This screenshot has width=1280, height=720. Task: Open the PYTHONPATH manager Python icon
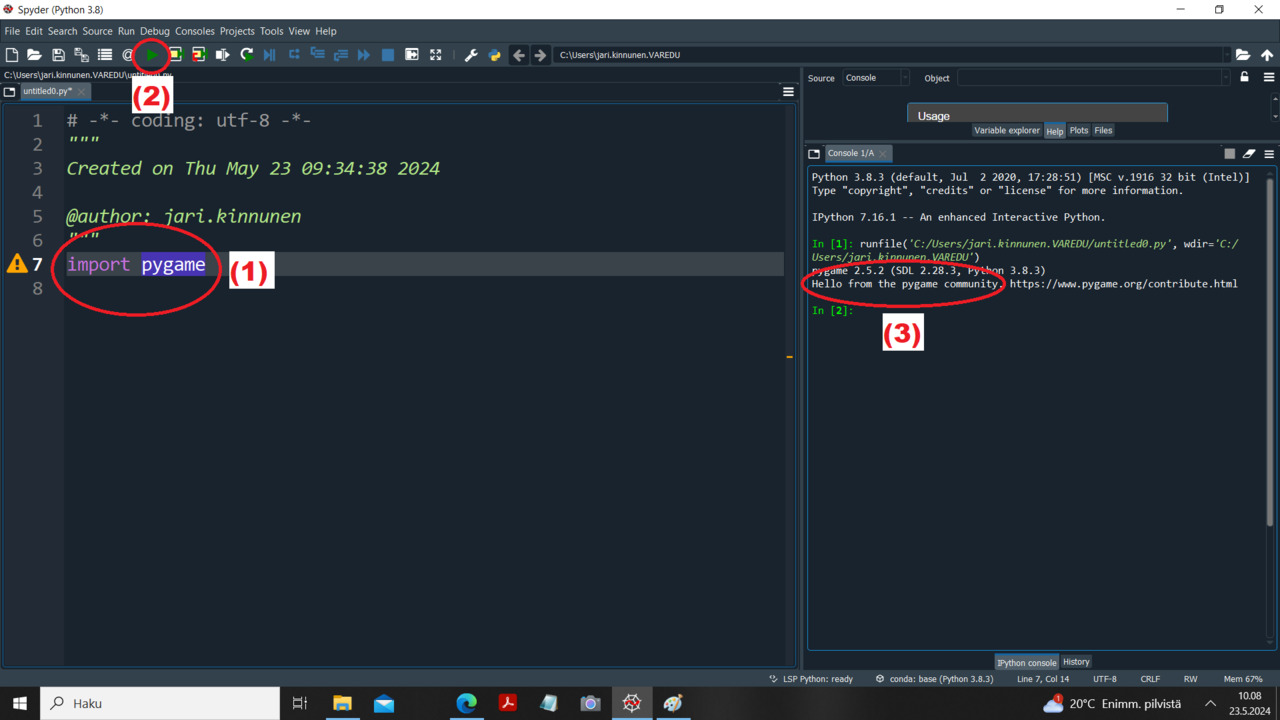click(494, 55)
